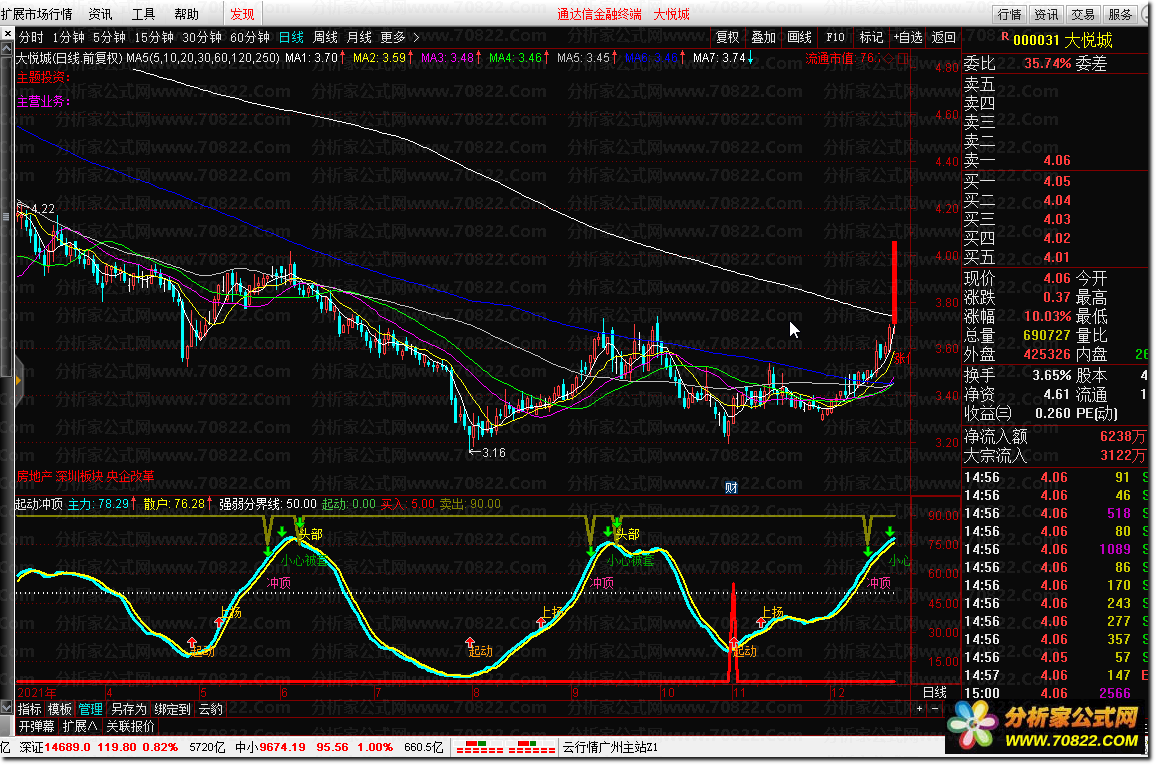Click the 深圳板块 sector link
Image resolution: width=1157 pixels, height=765 pixels.
(x=79, y=477)
